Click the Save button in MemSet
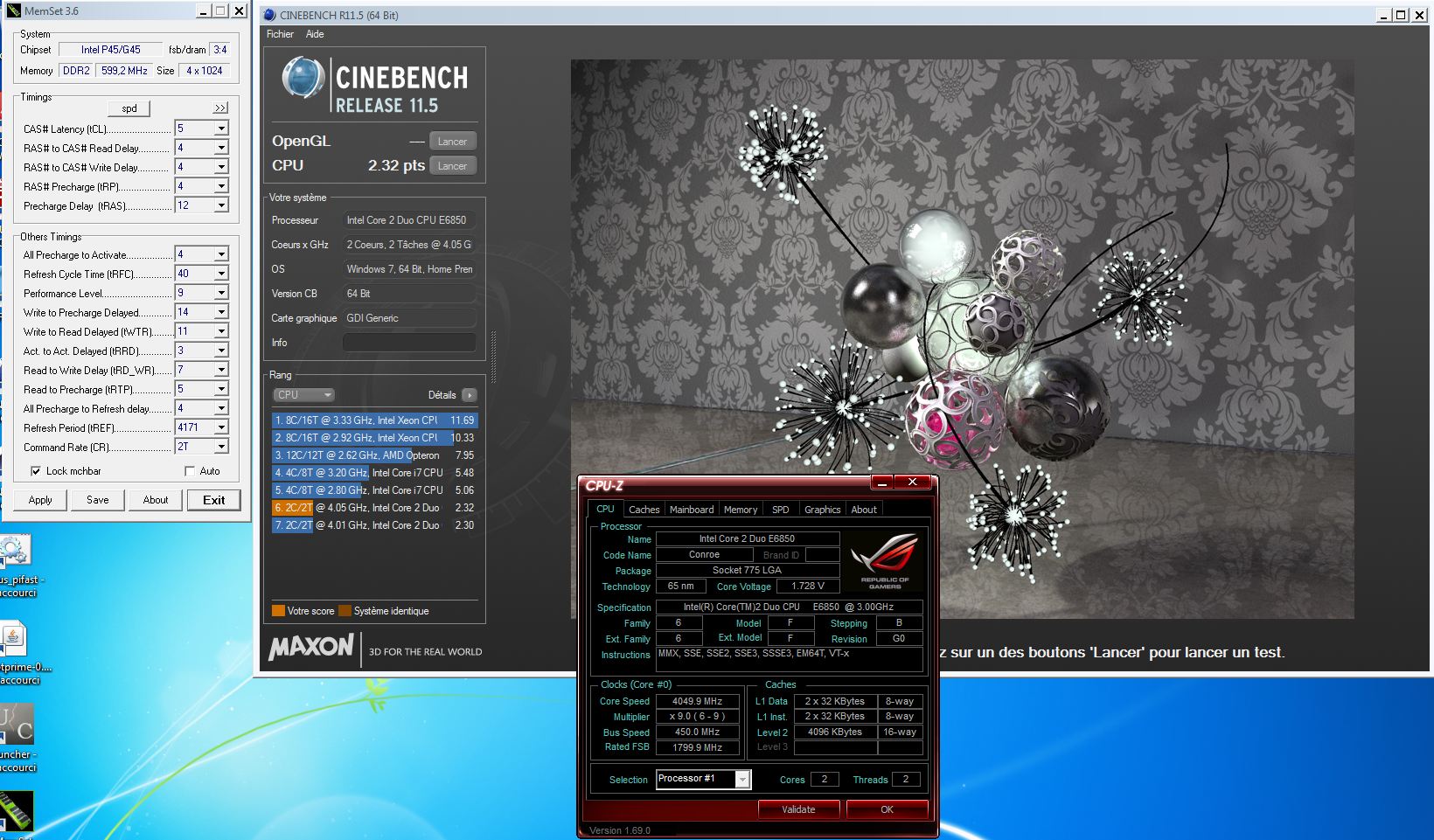The height and width of the screenshot is (840, 1434). coord(98,500)
